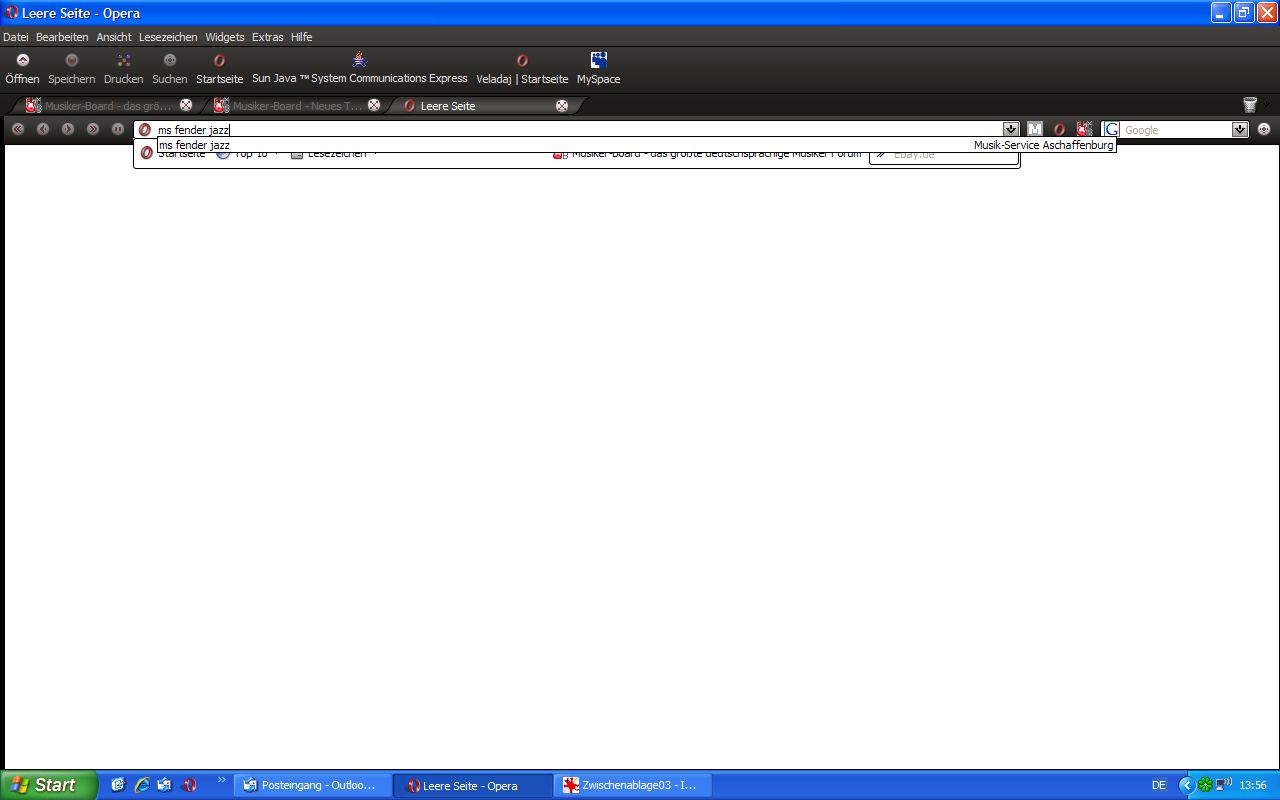Viewport: 1280px width, 800px height.
Task: Open the Hilfe menu
Action: [302, 37]
